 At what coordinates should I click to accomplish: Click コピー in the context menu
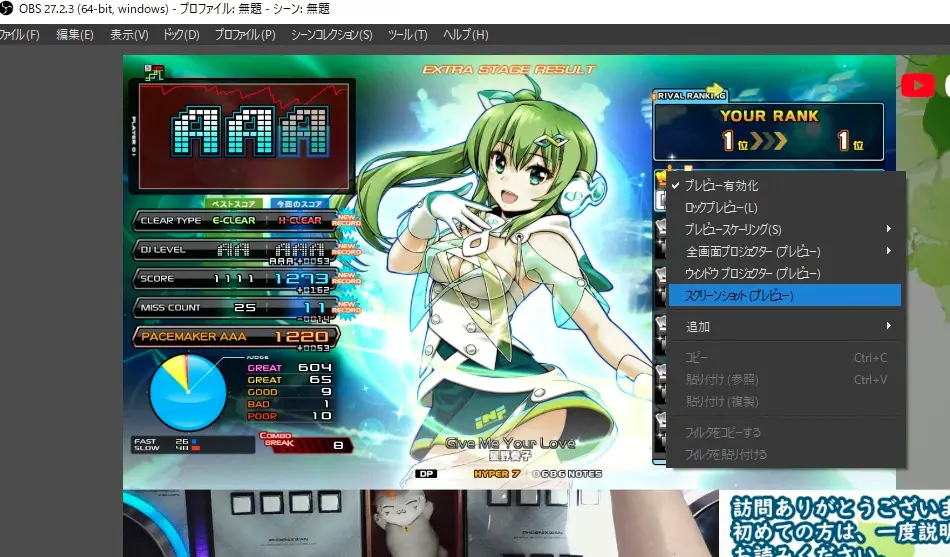point(697,358)
